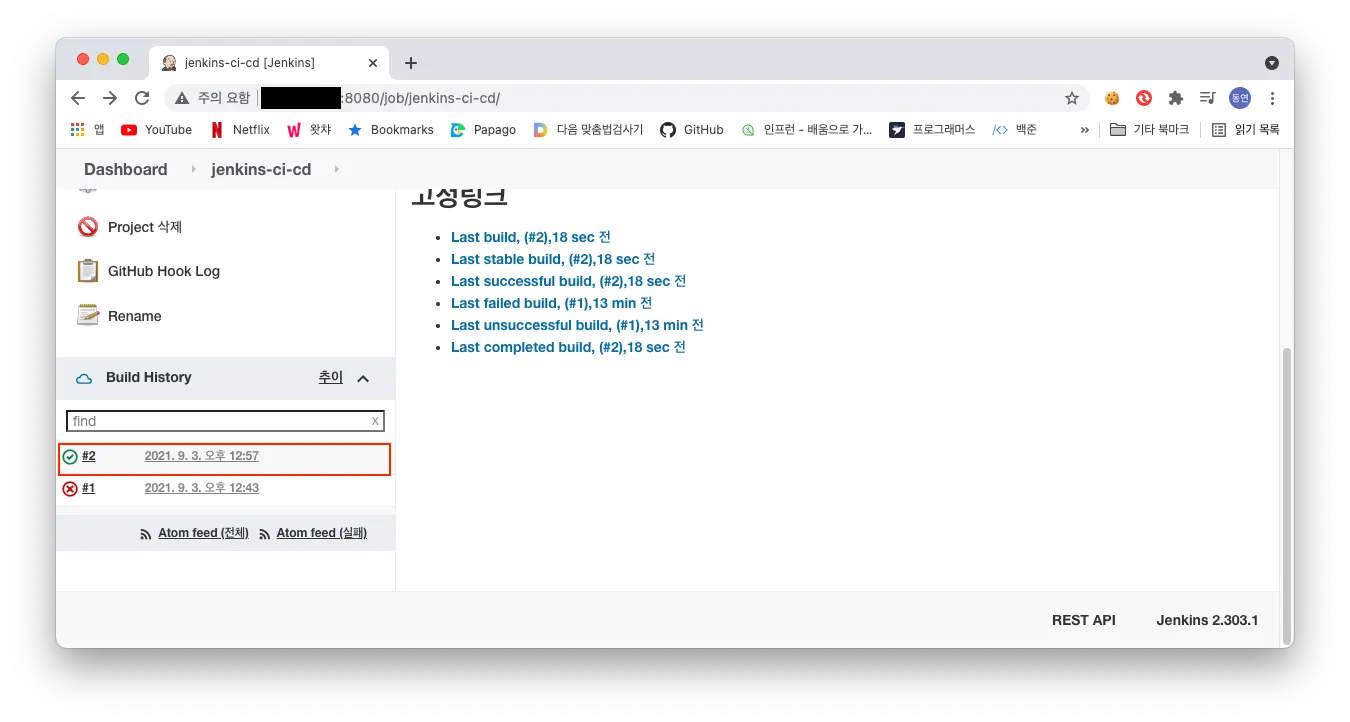This screenshot has height=722, width=1350.
Task: Close the jenkins-ci-cd [Jenkins] tab
Action: point(373,62)
